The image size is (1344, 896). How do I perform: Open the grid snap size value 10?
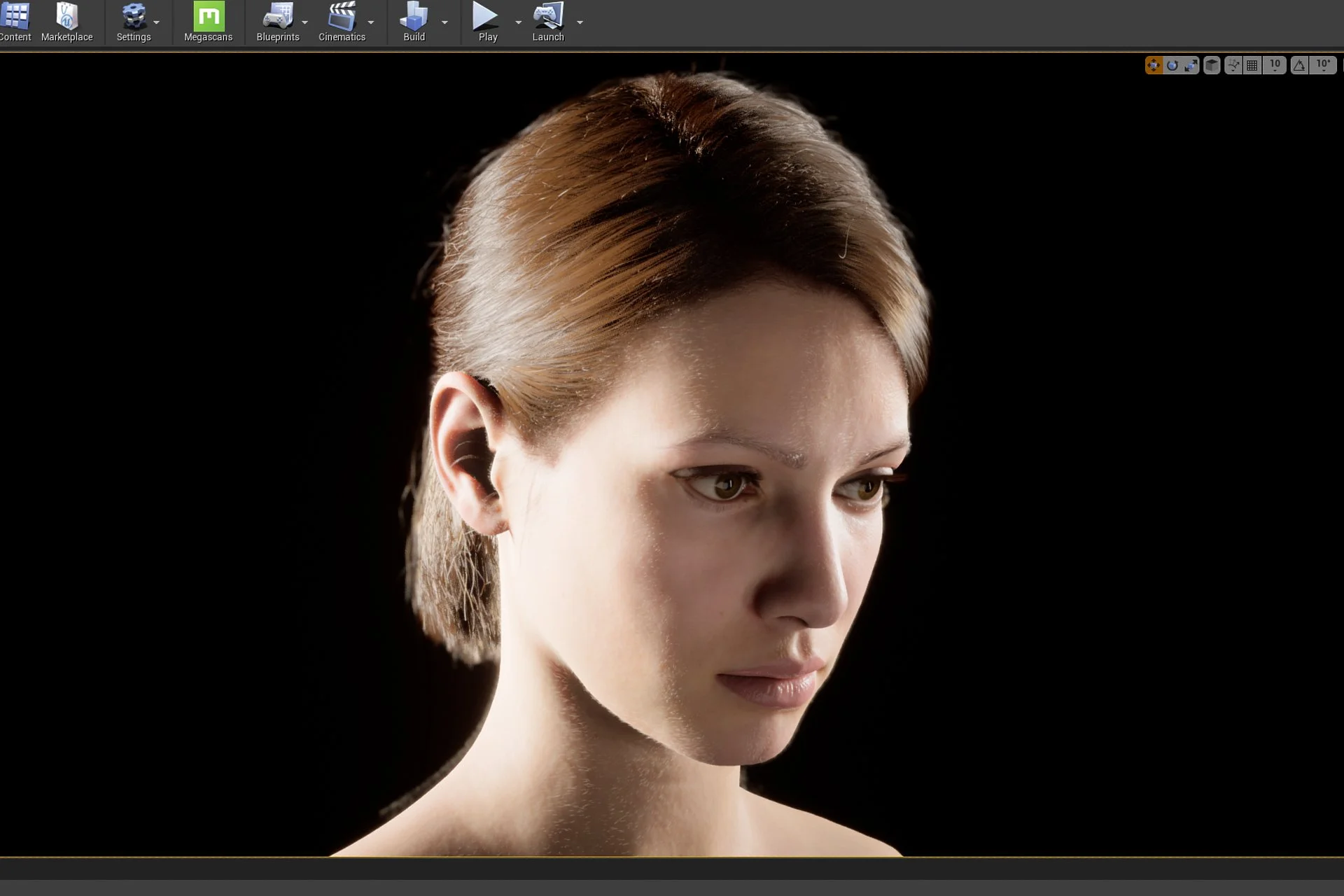[x=1275, y=66]
